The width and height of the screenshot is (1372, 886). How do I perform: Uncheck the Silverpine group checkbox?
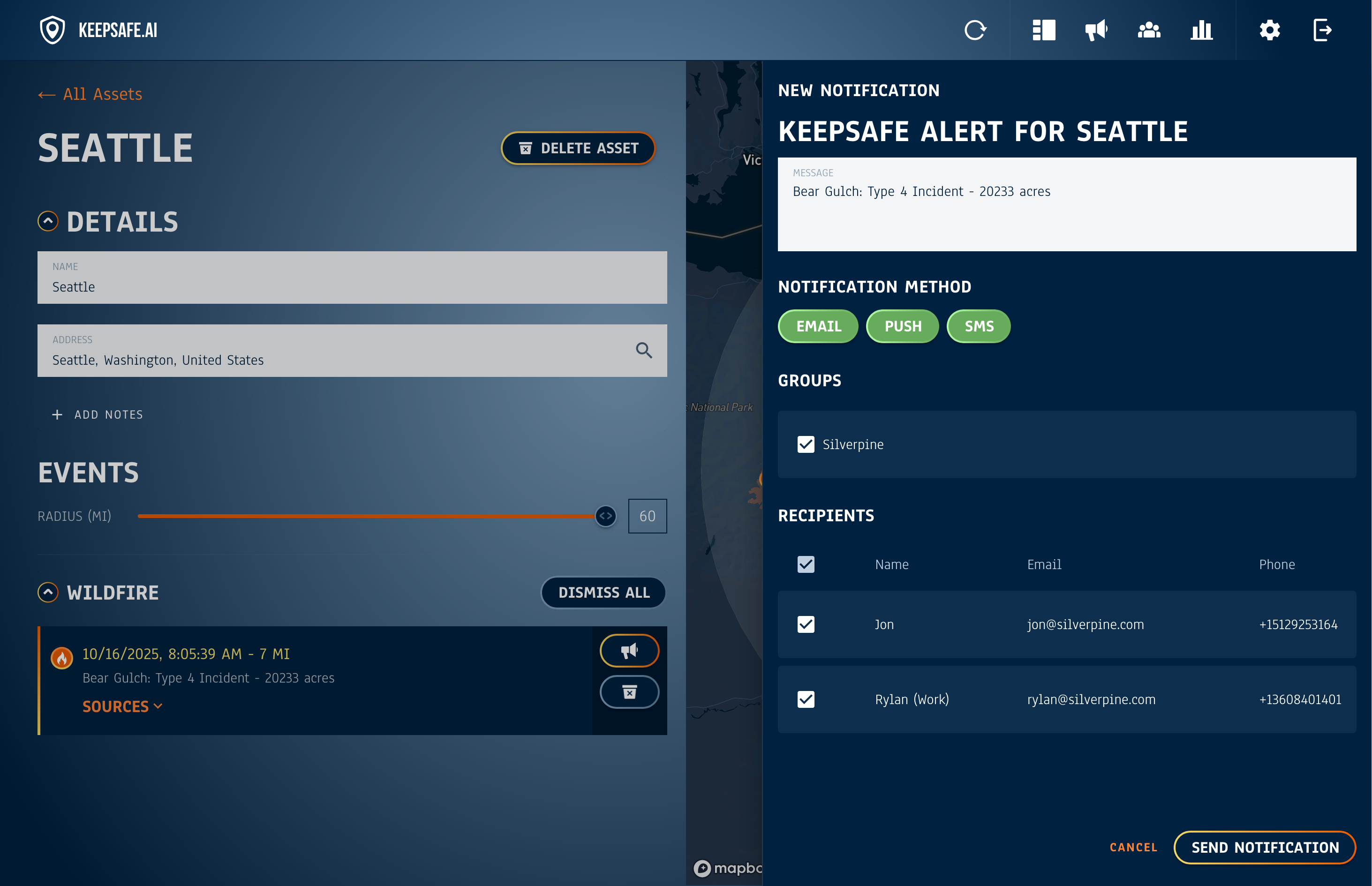click(806, 444)
